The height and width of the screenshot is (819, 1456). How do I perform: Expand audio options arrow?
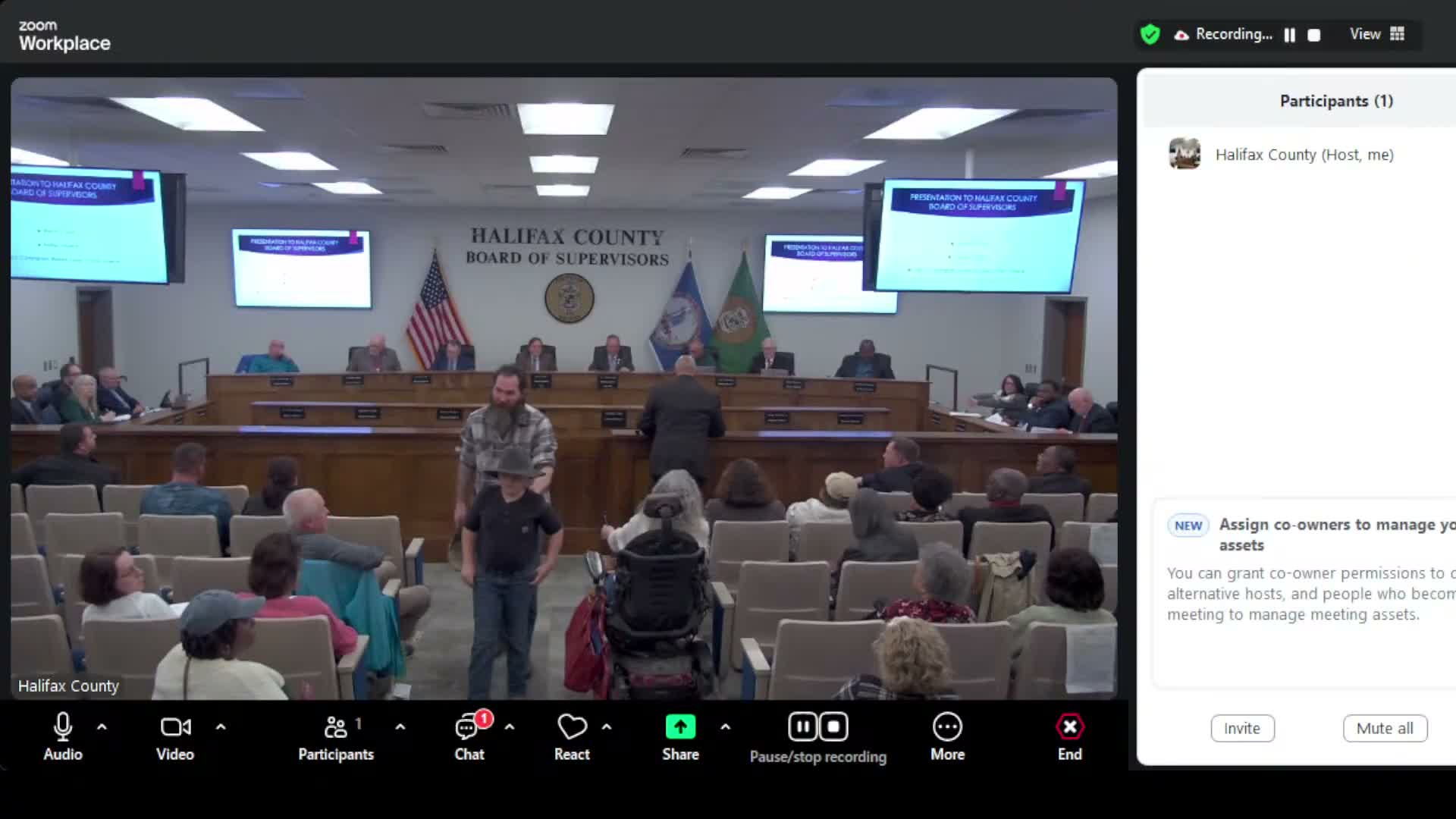(x=102, y=726)
